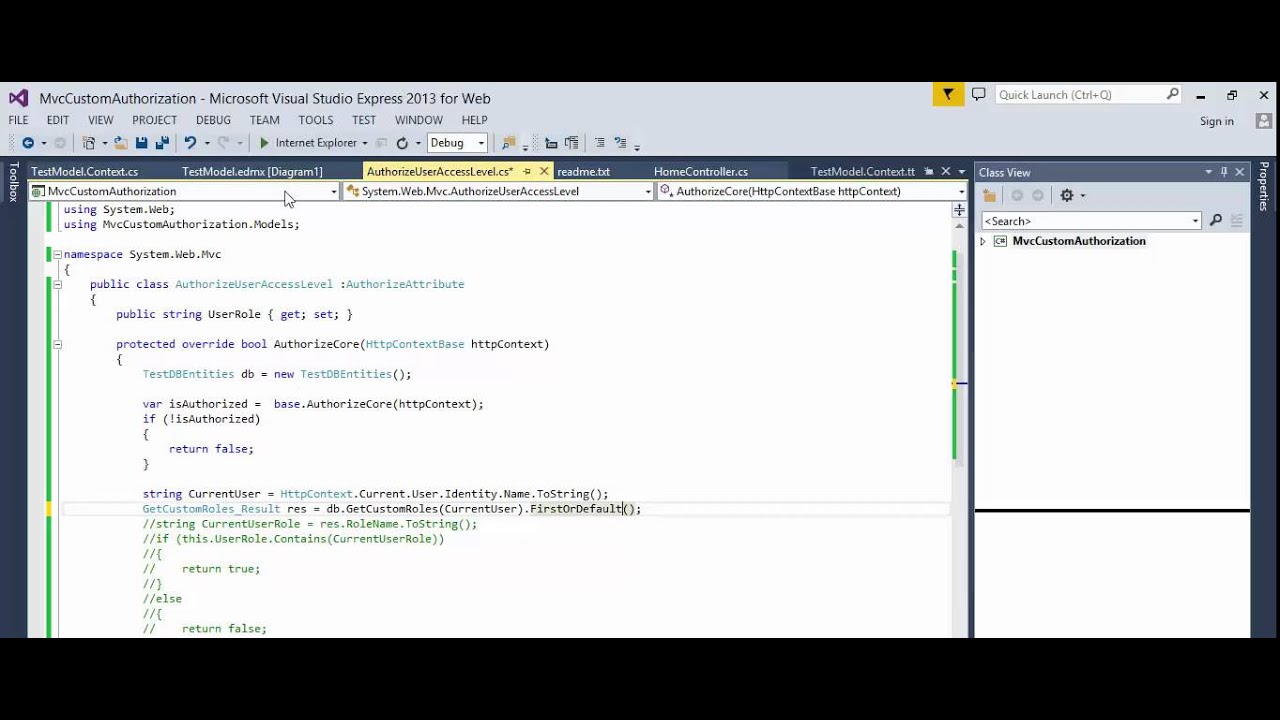Viewport: 1280px width, 720px height.
Task: Click the Quick Launch magnifier icon
Action: tap(1173, 94)
